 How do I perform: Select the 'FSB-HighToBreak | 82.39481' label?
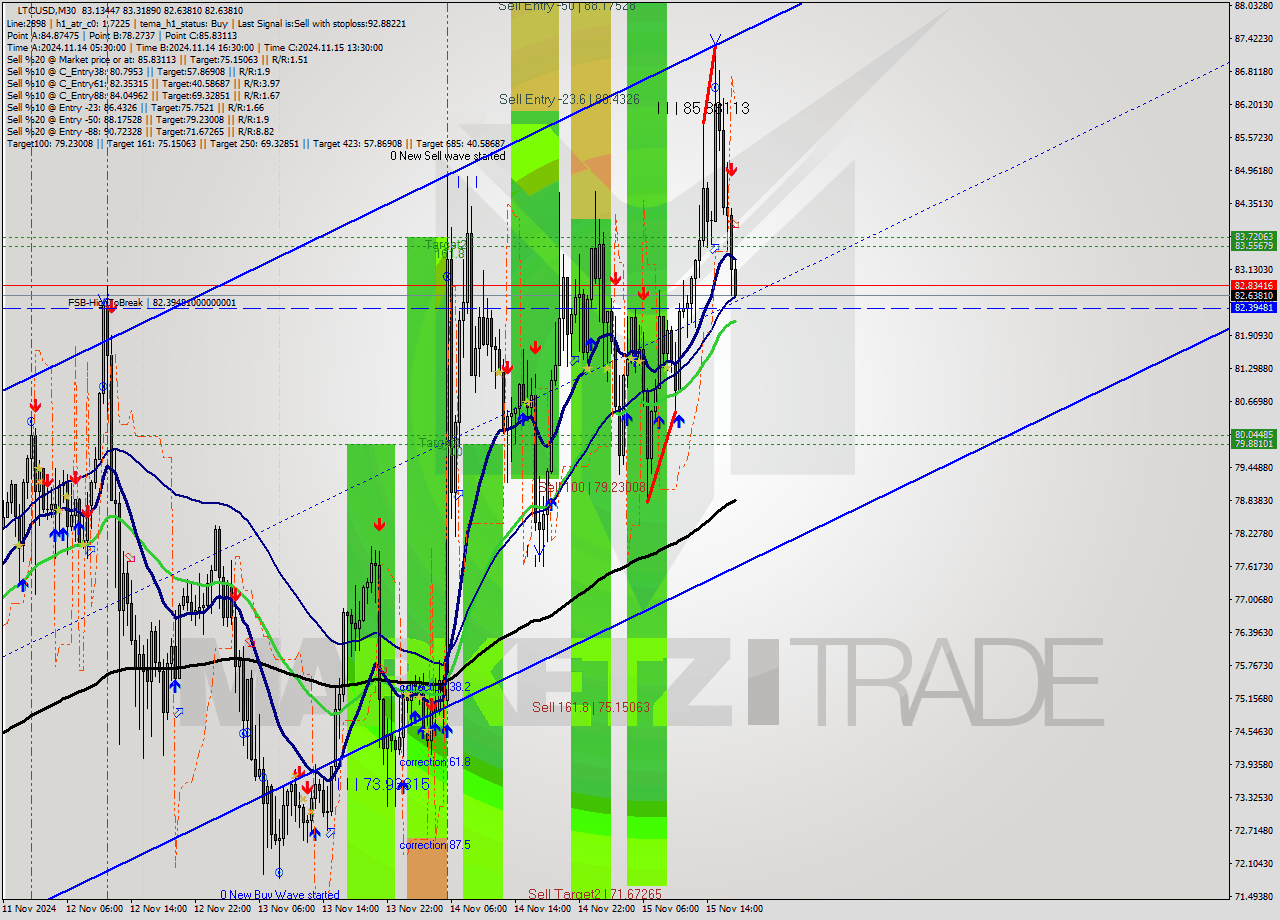click(x=152, y=302)
